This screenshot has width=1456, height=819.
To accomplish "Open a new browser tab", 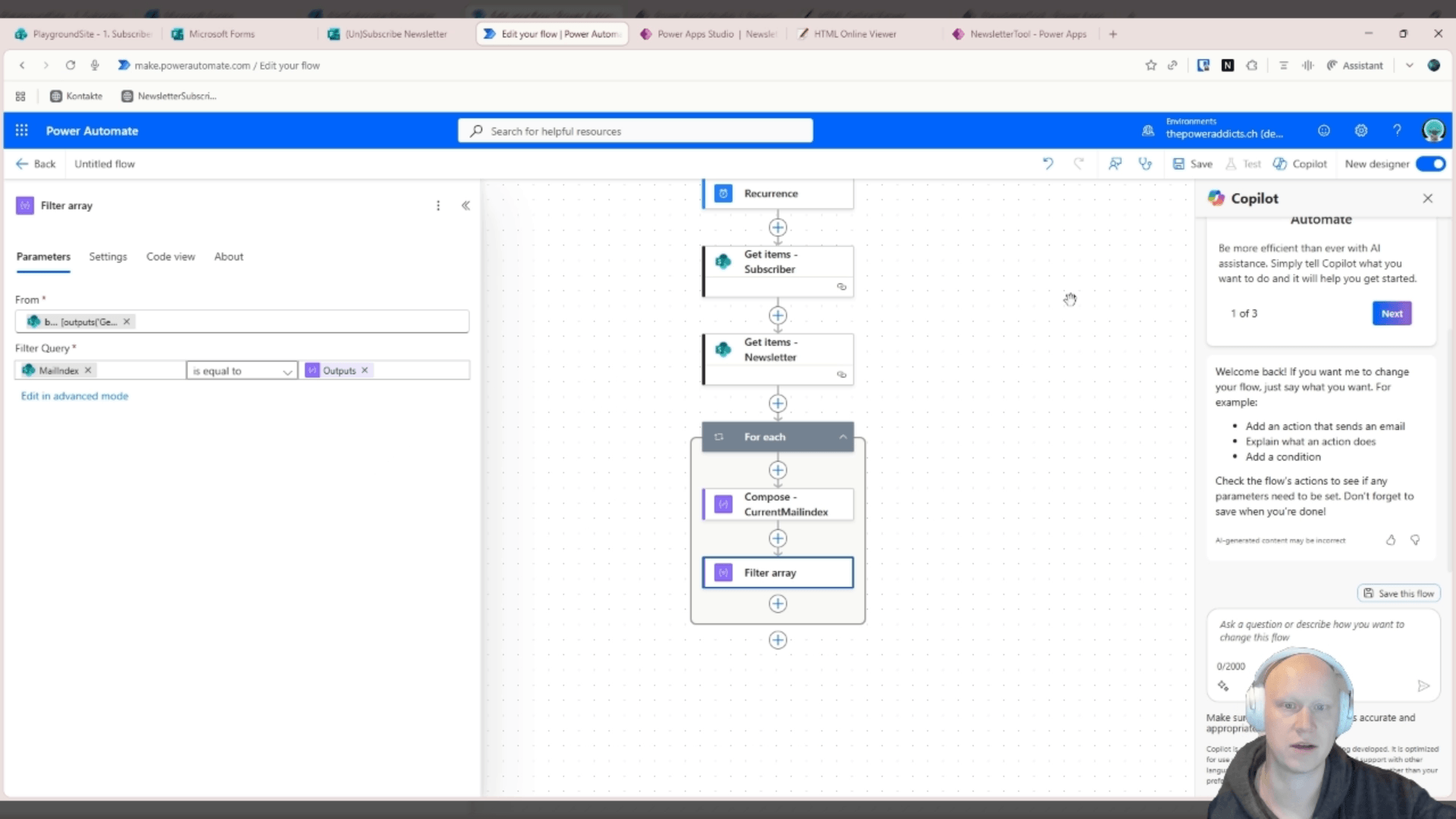I will tap(1113, 34).
